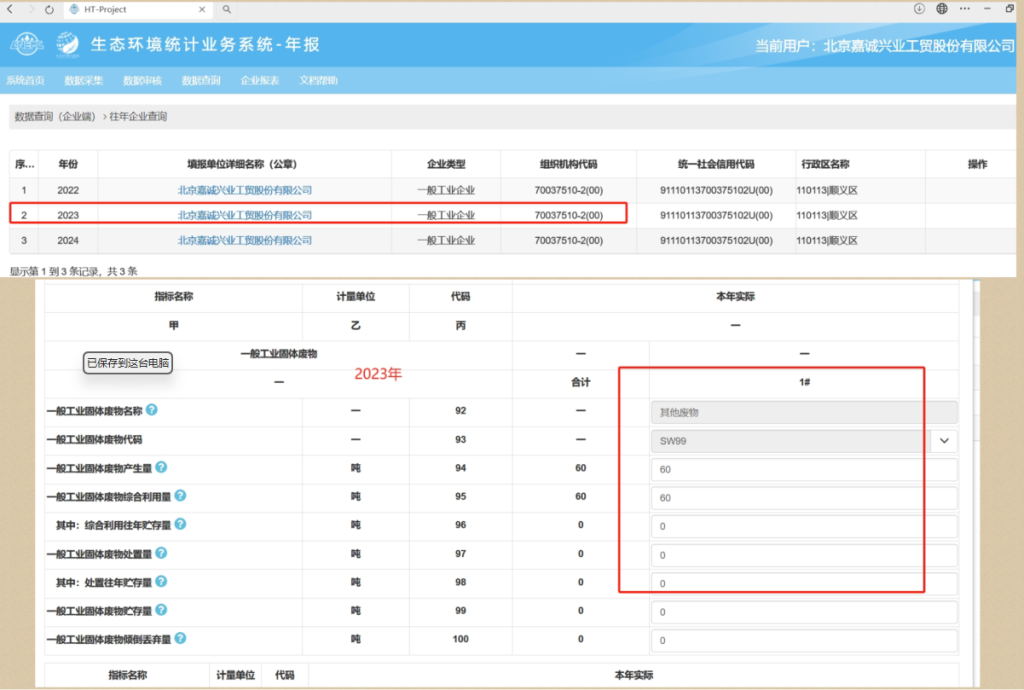
Task: Click help icon beside 一般工业固体废物产生量
Action: coord(161,467)
